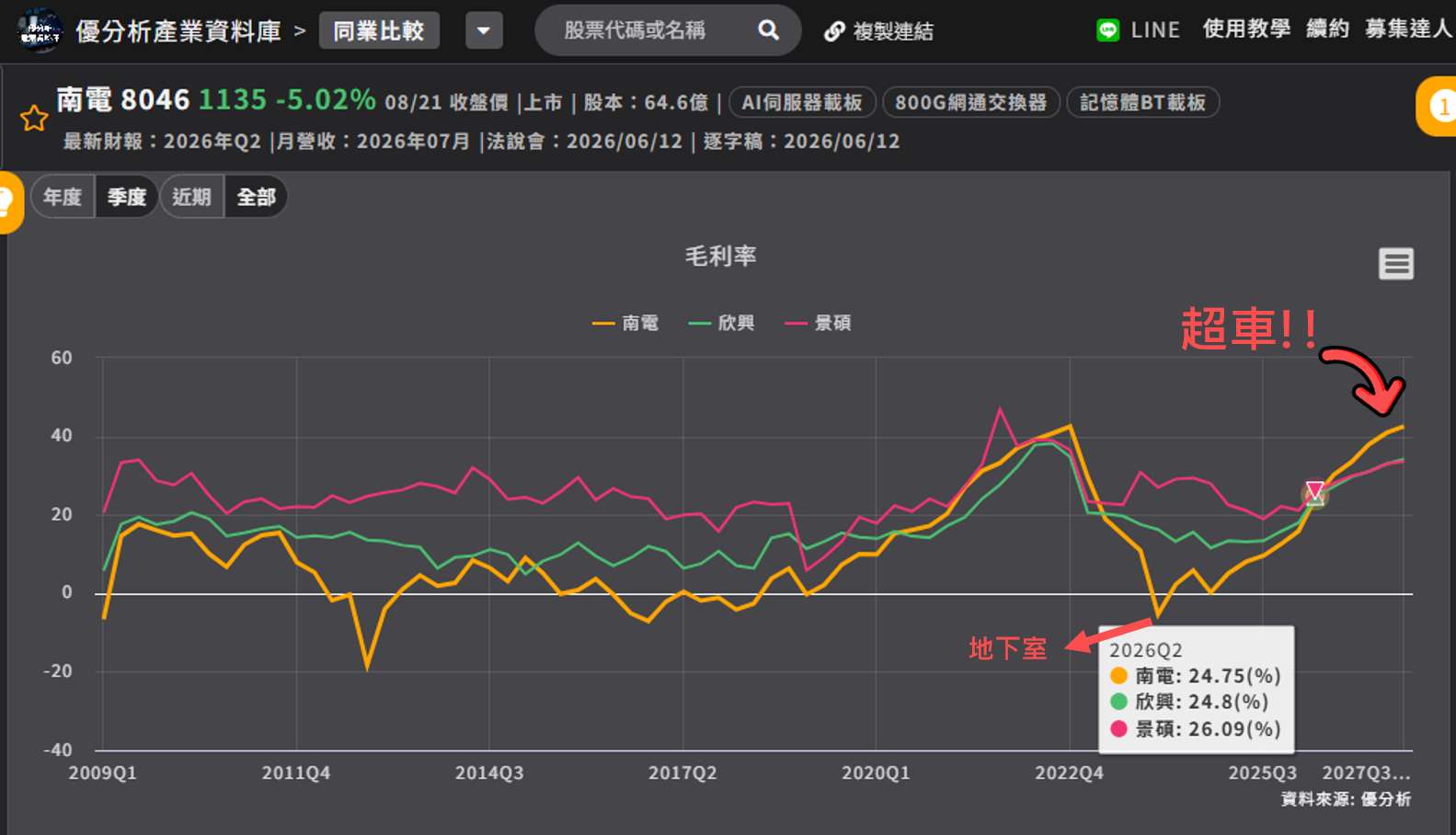Click the 1135 closing price
Image resolution: width=1456 pixels, height=835 pixels.
233,99
